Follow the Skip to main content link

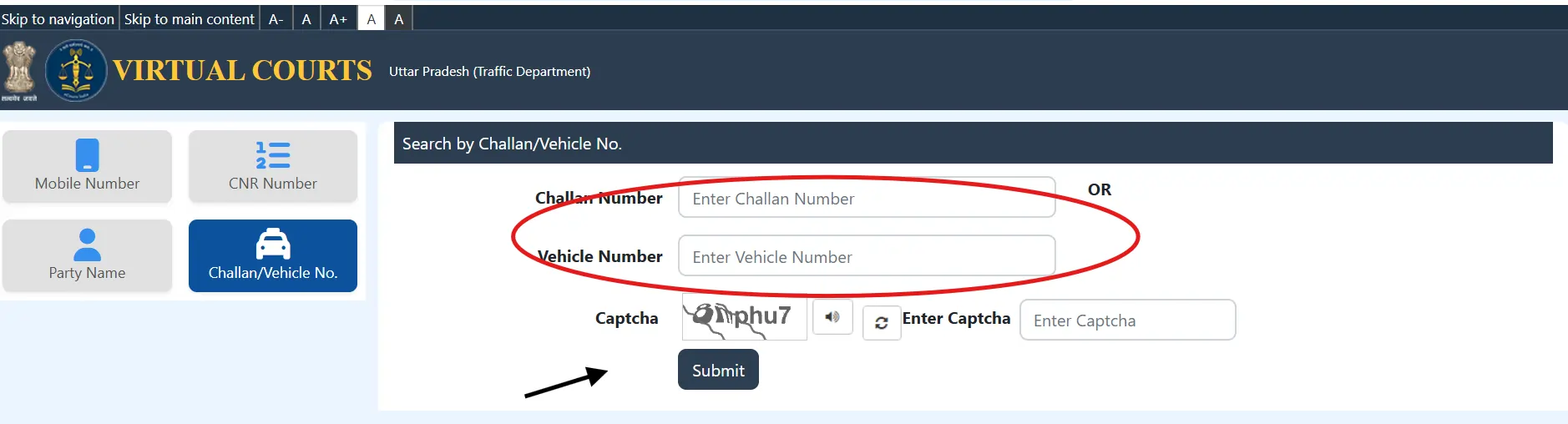[190, 19]
